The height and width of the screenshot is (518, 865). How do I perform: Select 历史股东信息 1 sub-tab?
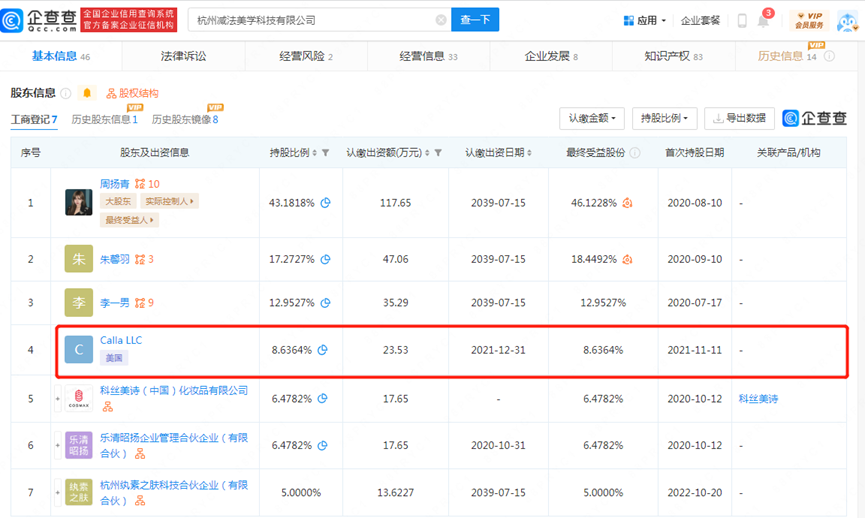pos(105,120)
